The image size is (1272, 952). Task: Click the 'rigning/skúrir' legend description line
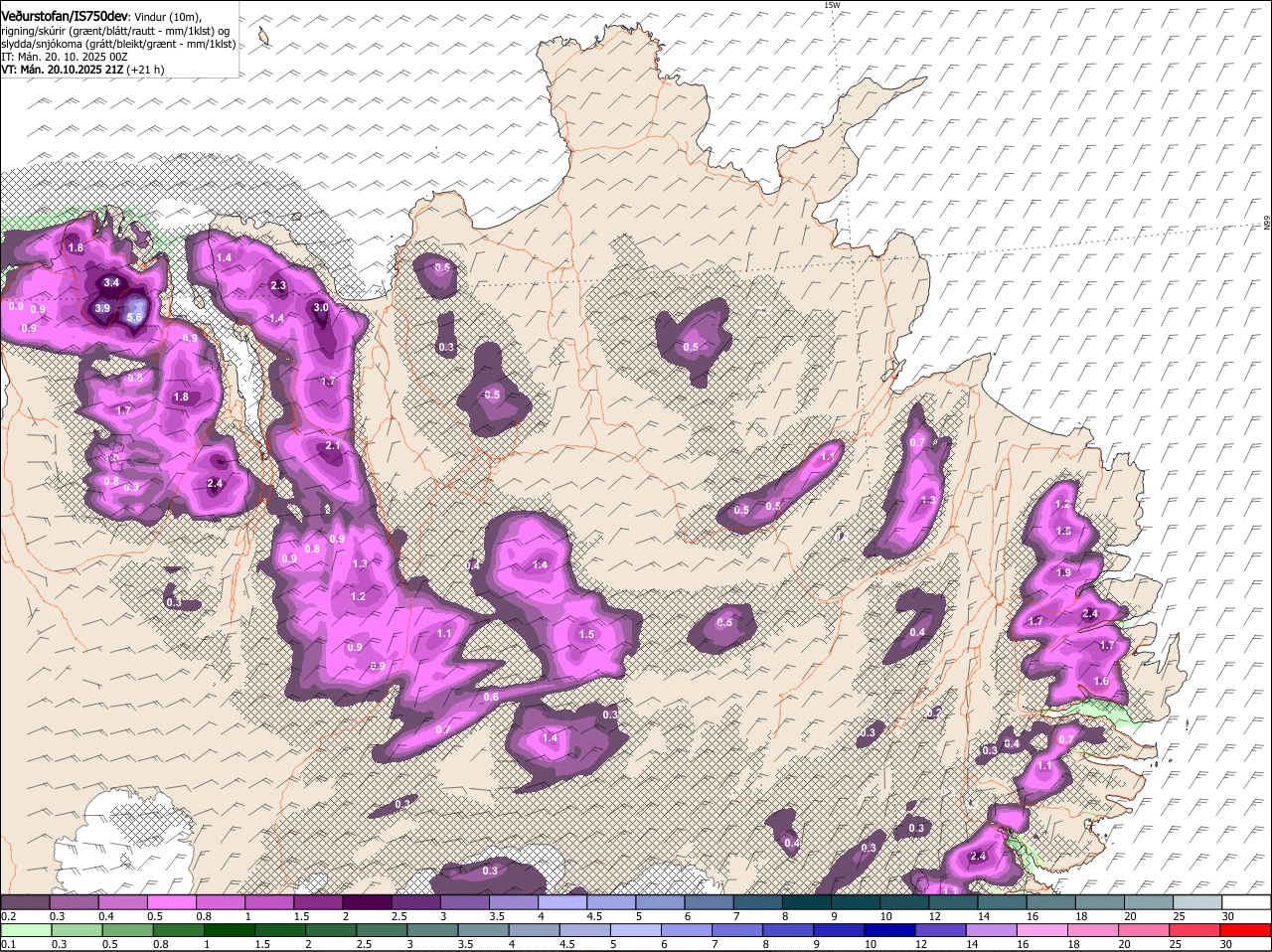115,31
